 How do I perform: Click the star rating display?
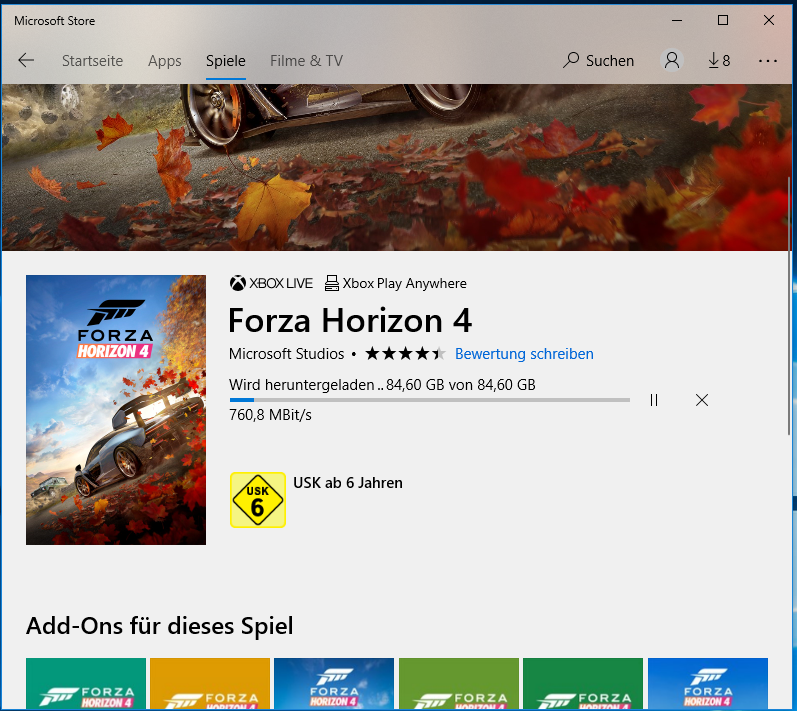point(405,353)
